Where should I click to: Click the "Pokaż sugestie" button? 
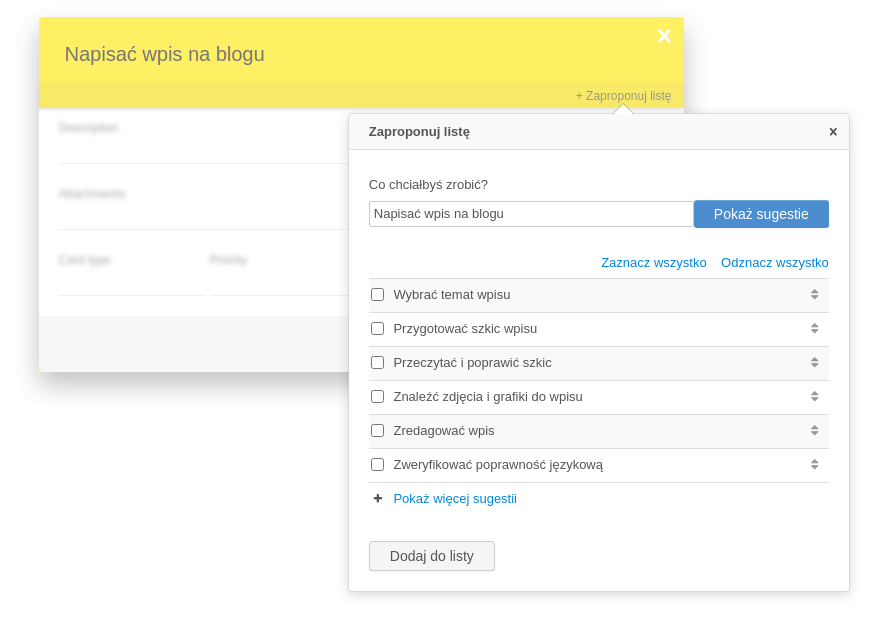(761, 213)
